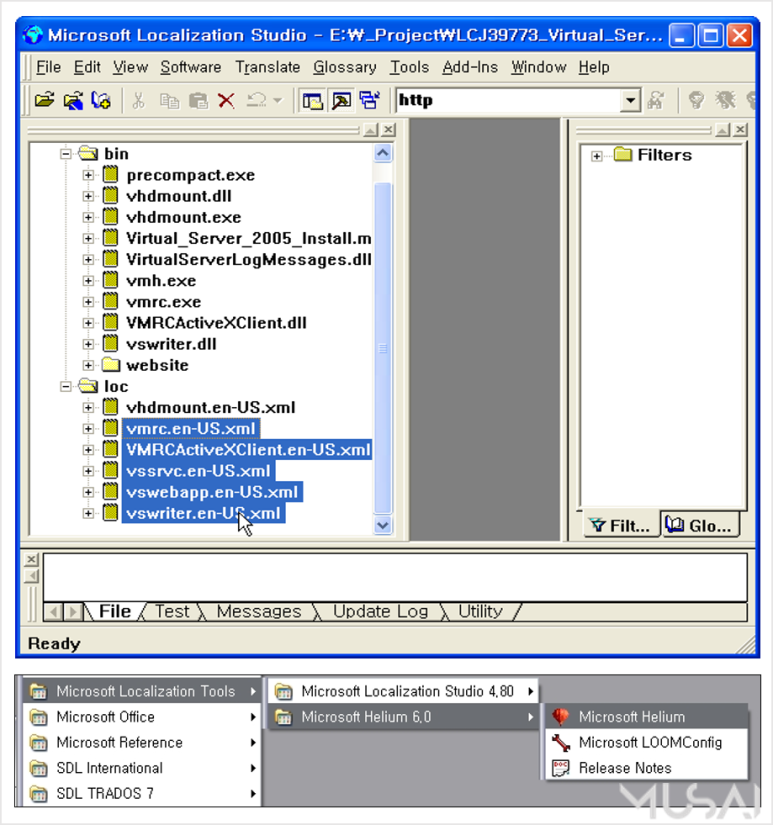Toggle the second view window toolbar icon

(341, 100)
